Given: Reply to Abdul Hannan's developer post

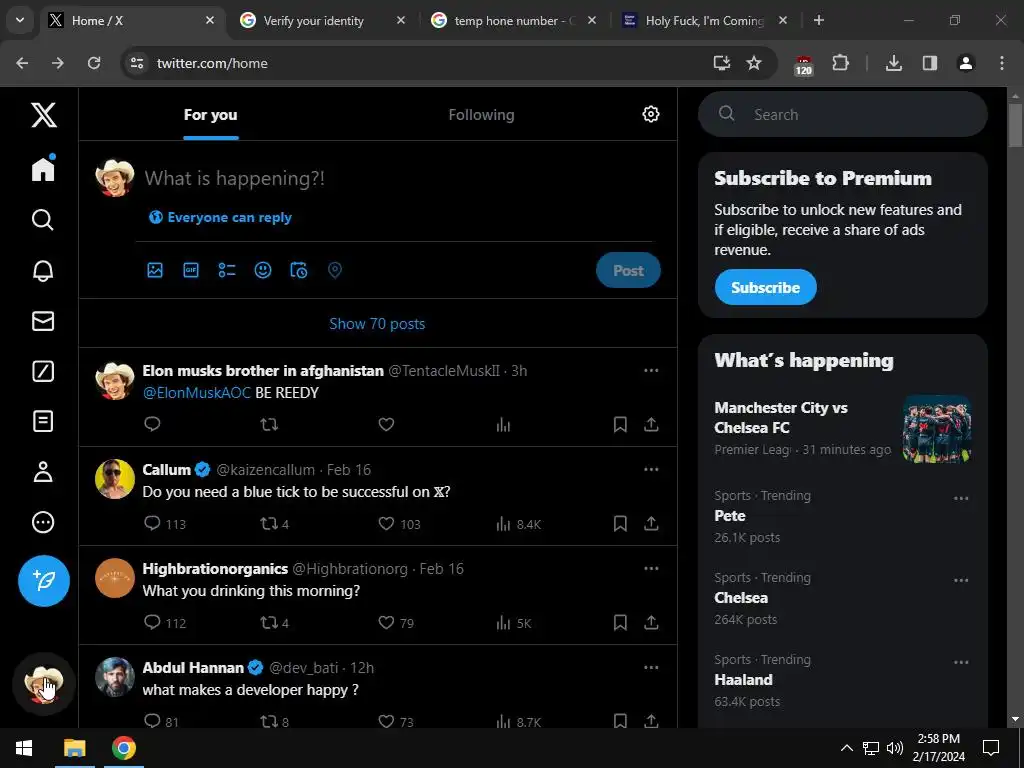Looking at the screenshot, I should [x=152, y=721].
